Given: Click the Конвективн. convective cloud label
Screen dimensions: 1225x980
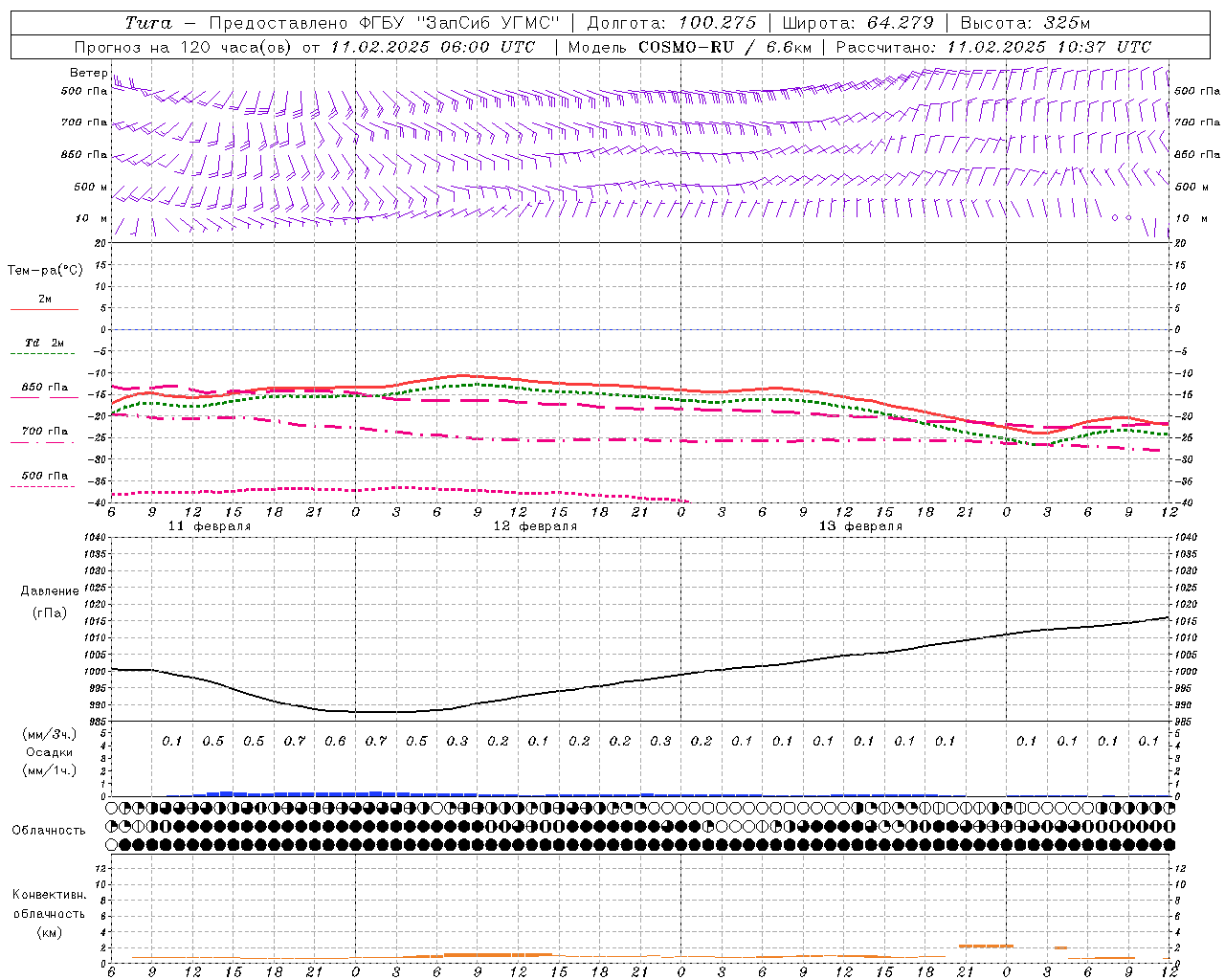Looking at the screenshot, I should coord(49,895).
